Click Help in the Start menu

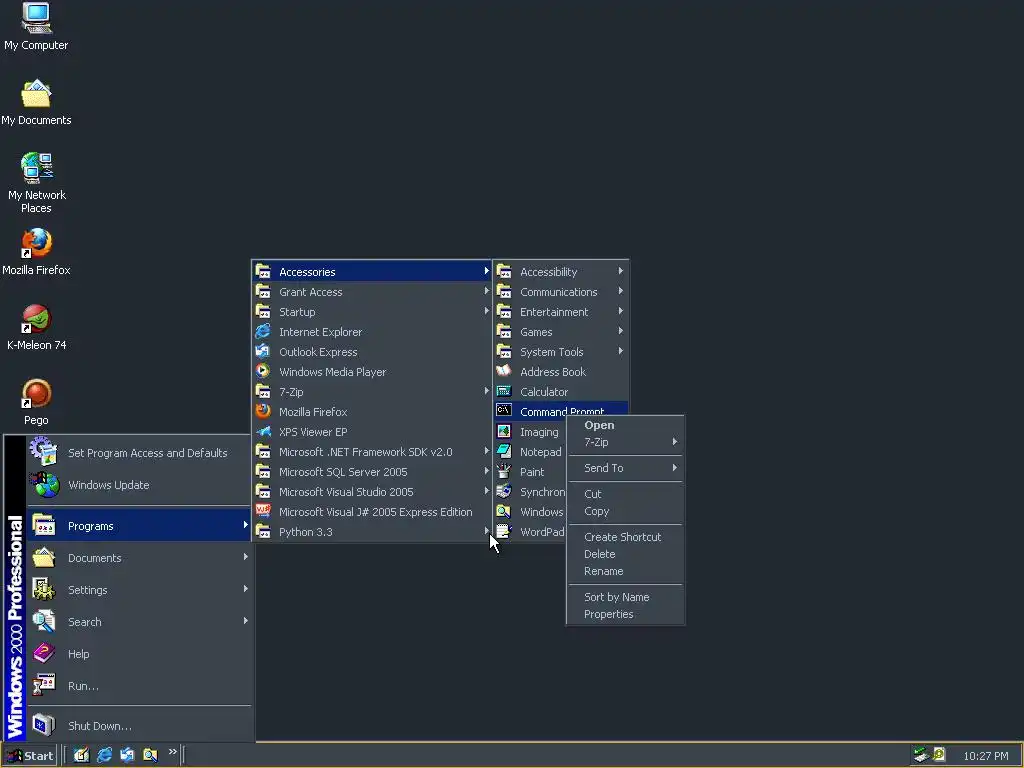point(139,654)
